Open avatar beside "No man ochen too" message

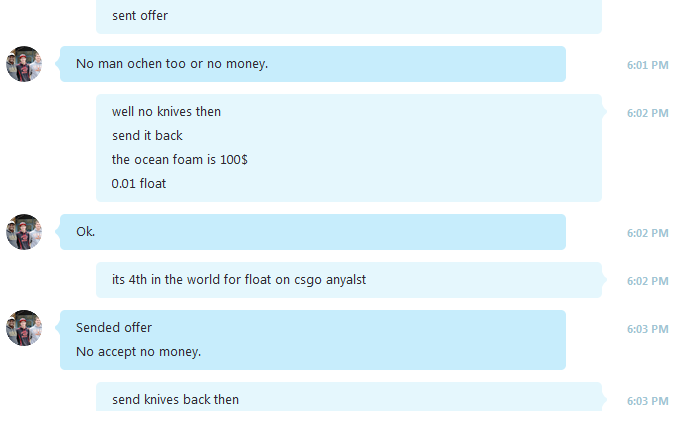click(24, 64)
